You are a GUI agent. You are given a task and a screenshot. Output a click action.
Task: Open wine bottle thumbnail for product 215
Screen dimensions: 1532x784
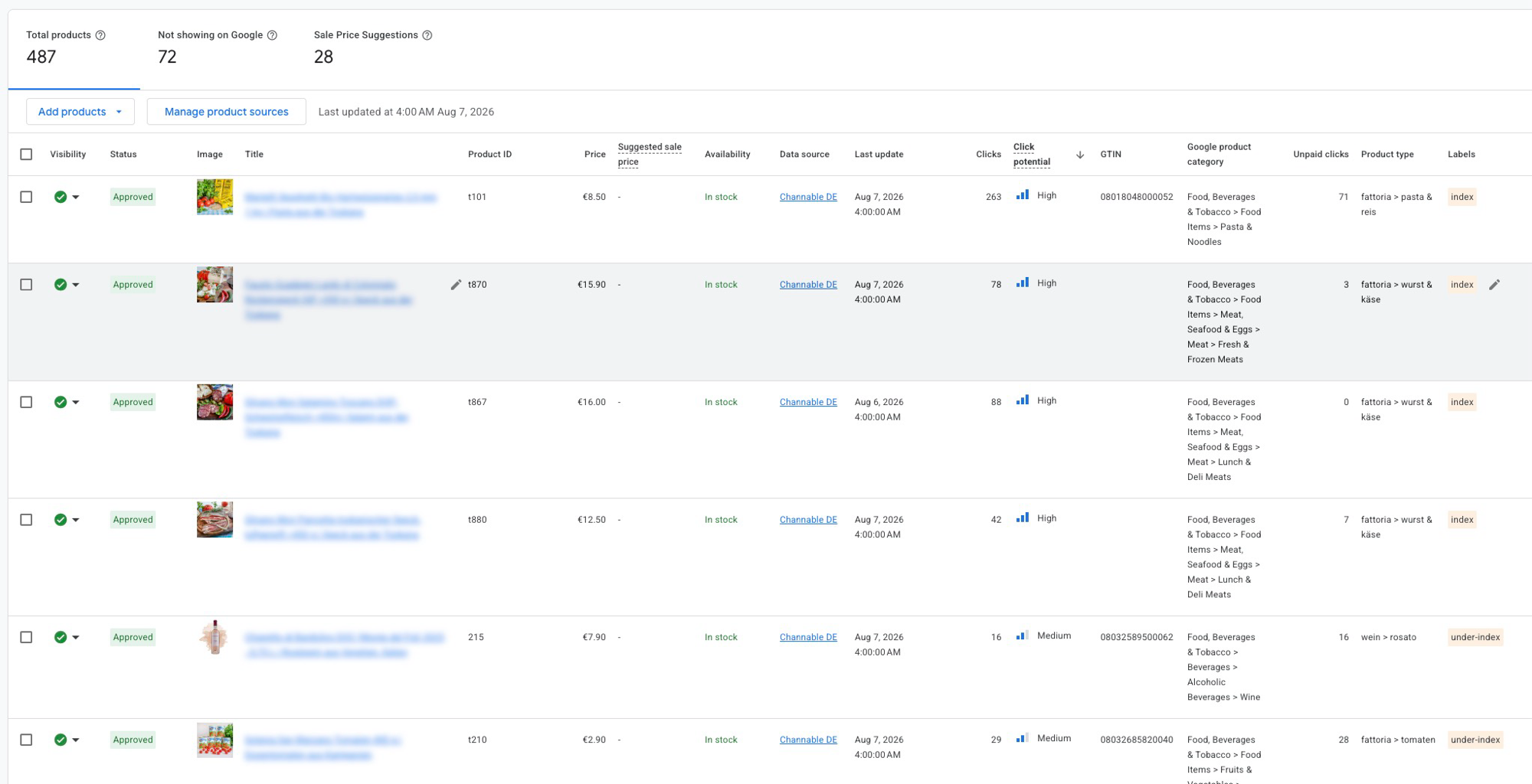(x=214, y=637)
